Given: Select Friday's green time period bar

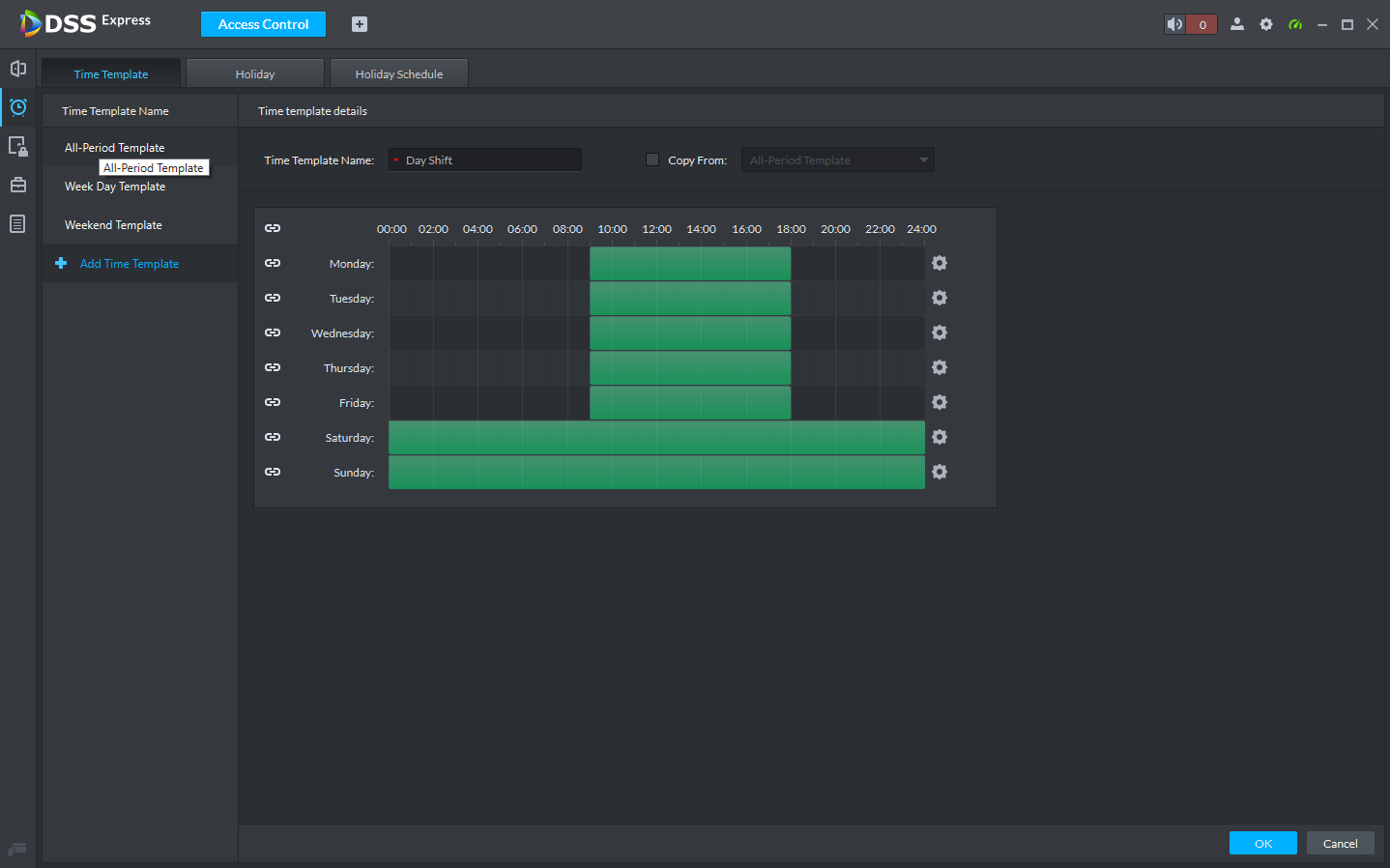Looking at the screenshot, I should coord(690,402).
